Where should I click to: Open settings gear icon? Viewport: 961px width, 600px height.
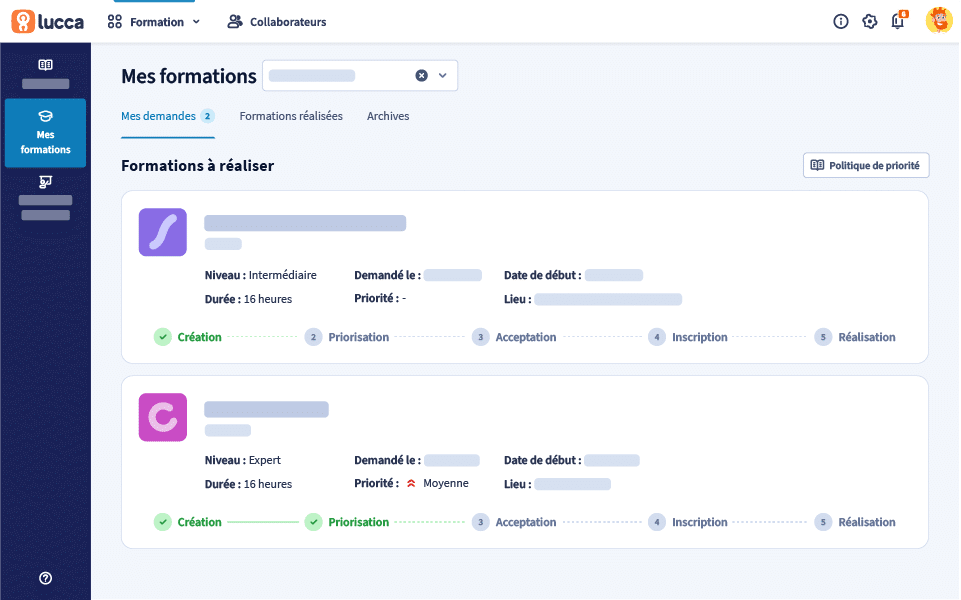coord(870,22)
